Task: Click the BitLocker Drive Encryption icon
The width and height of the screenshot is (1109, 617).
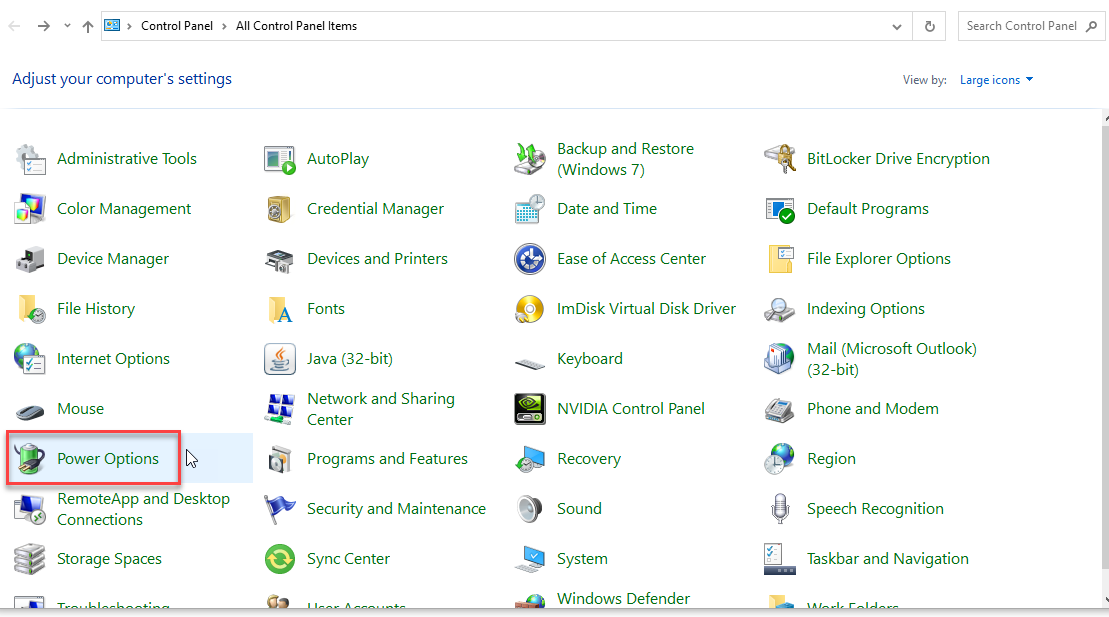Action: [779, 158]
